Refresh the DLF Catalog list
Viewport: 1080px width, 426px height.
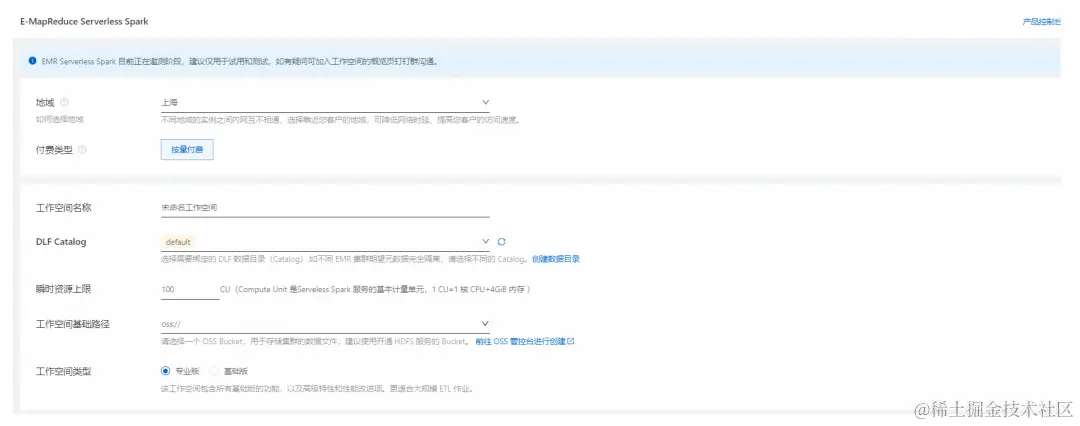point(501,241)
